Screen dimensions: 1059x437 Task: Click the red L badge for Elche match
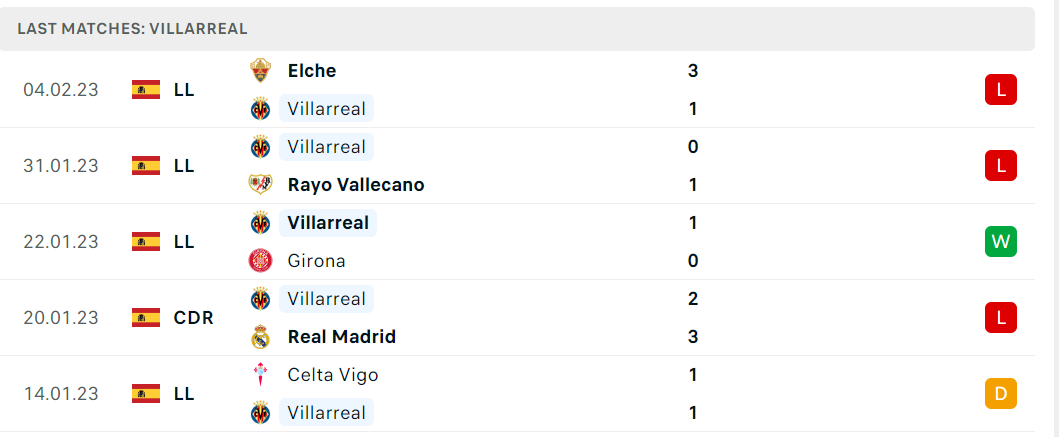pos(1000,90)
